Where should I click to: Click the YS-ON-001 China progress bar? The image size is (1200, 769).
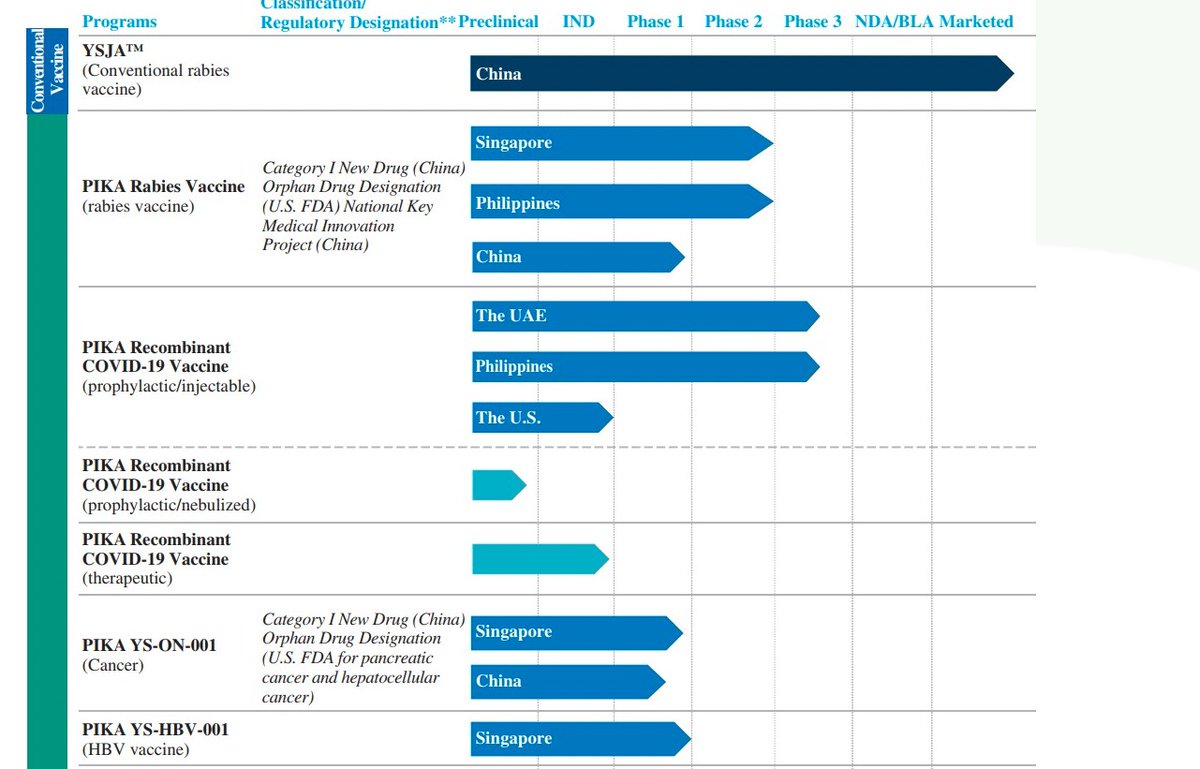point(568,681)
